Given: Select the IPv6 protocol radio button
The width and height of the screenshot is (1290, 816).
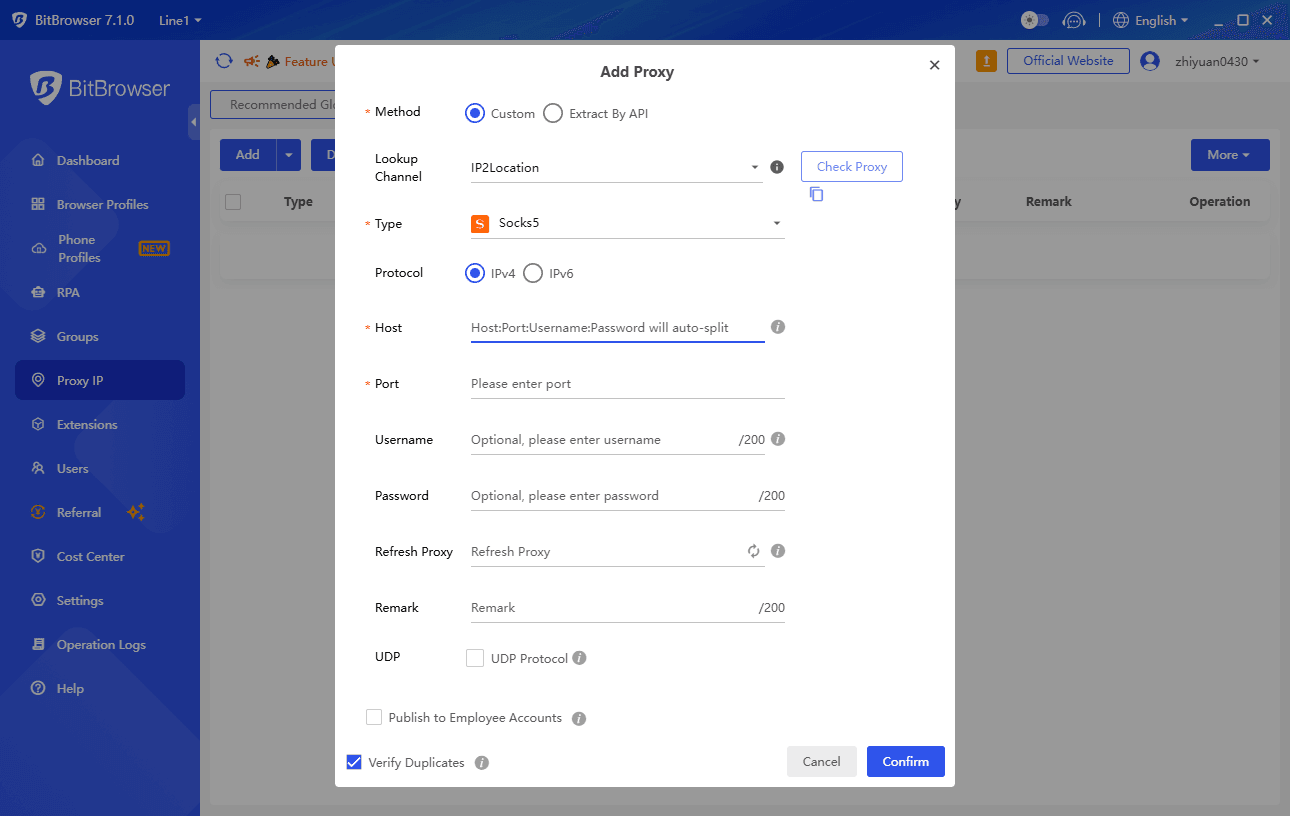Looking at the screenshot, I should 532,272.
